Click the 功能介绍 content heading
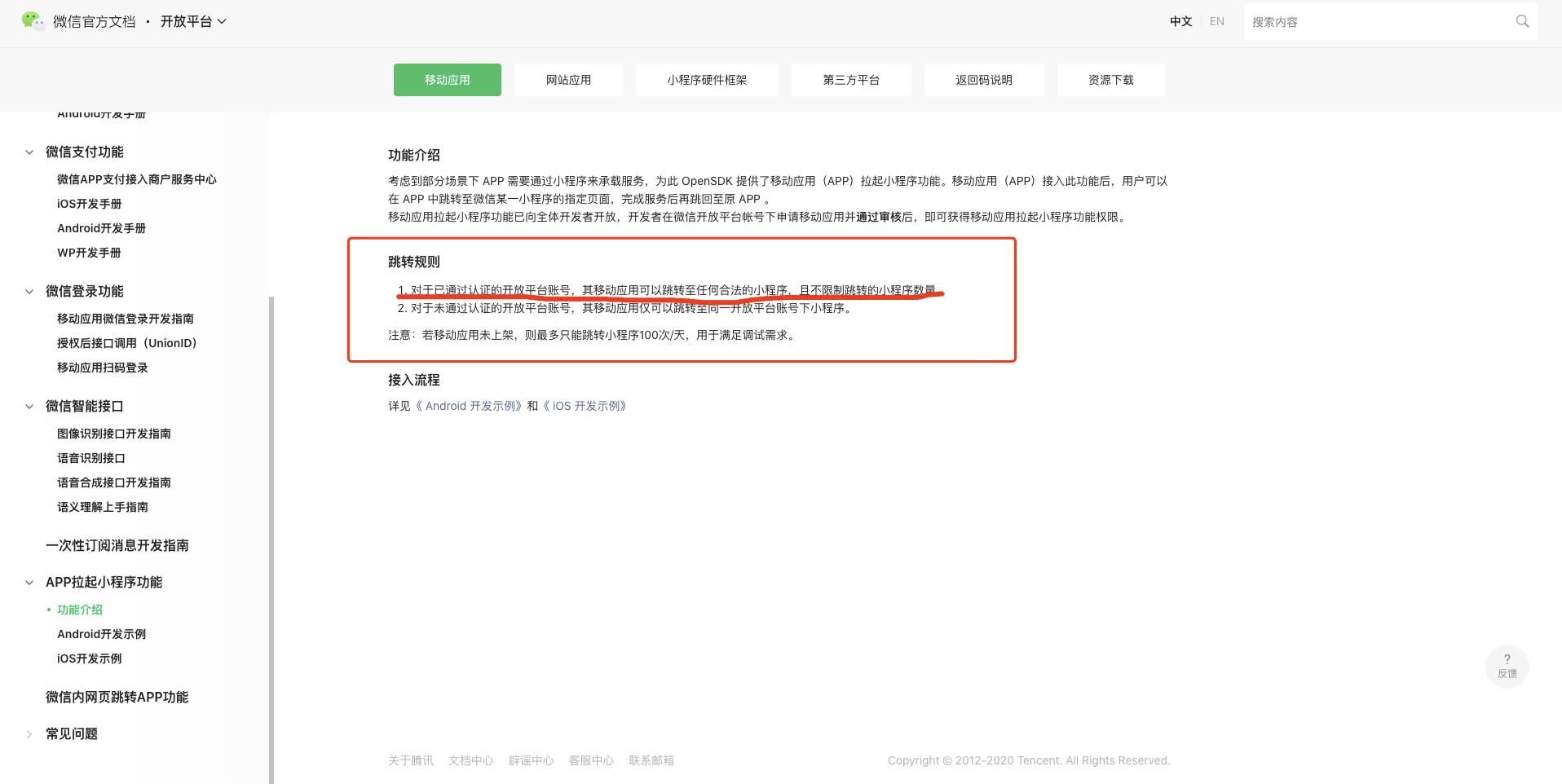 pos(414,155)
